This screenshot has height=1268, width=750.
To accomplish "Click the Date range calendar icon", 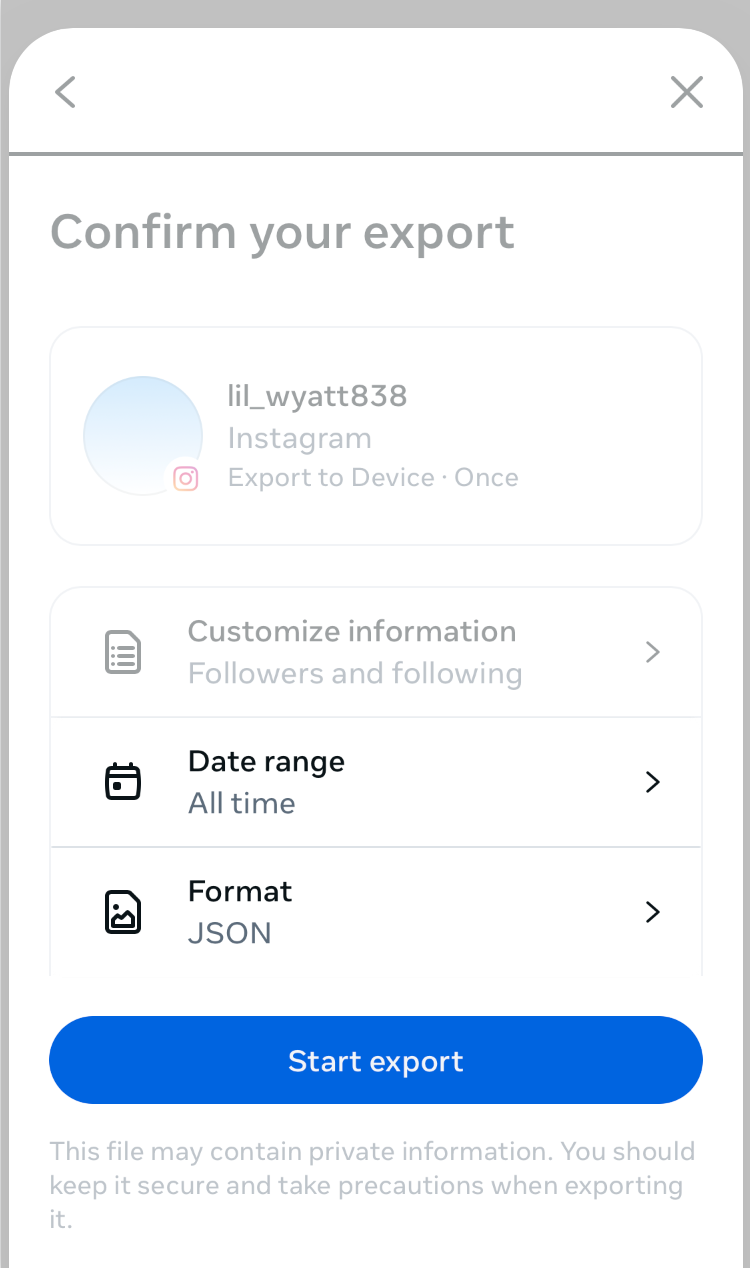I will point(122,781).
